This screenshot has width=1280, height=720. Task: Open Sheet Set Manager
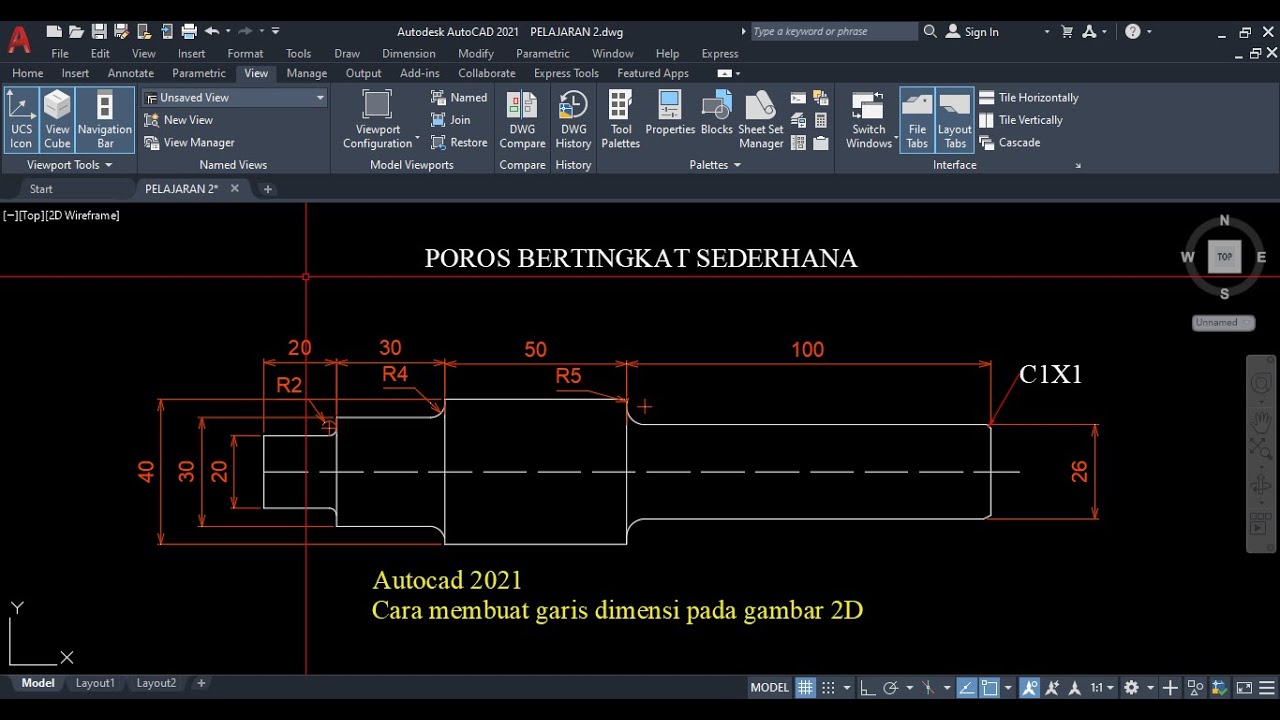pyautogui.click(x=761, y=120)
